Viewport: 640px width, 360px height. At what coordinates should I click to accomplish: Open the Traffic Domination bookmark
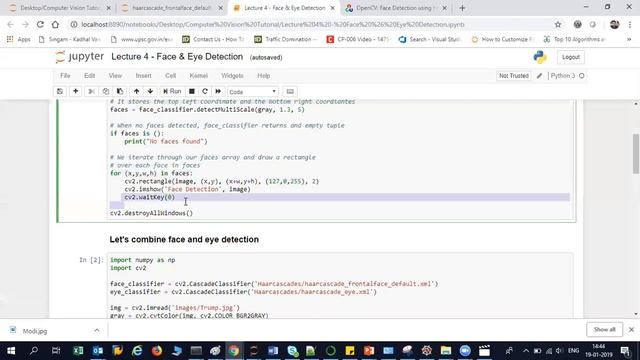click(x=286, y=39)
